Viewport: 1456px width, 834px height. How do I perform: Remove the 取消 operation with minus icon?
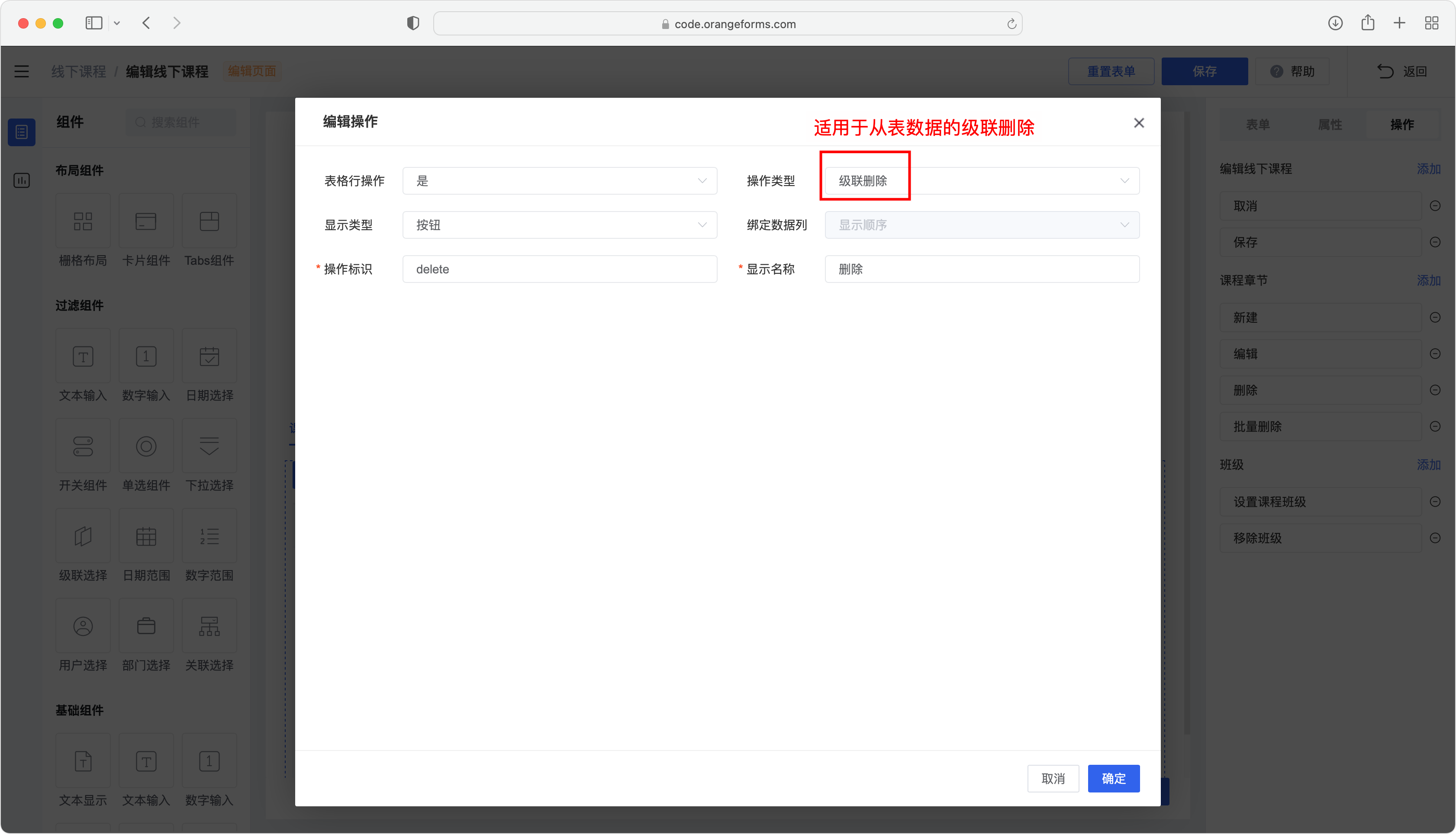tap(1435, 205)
